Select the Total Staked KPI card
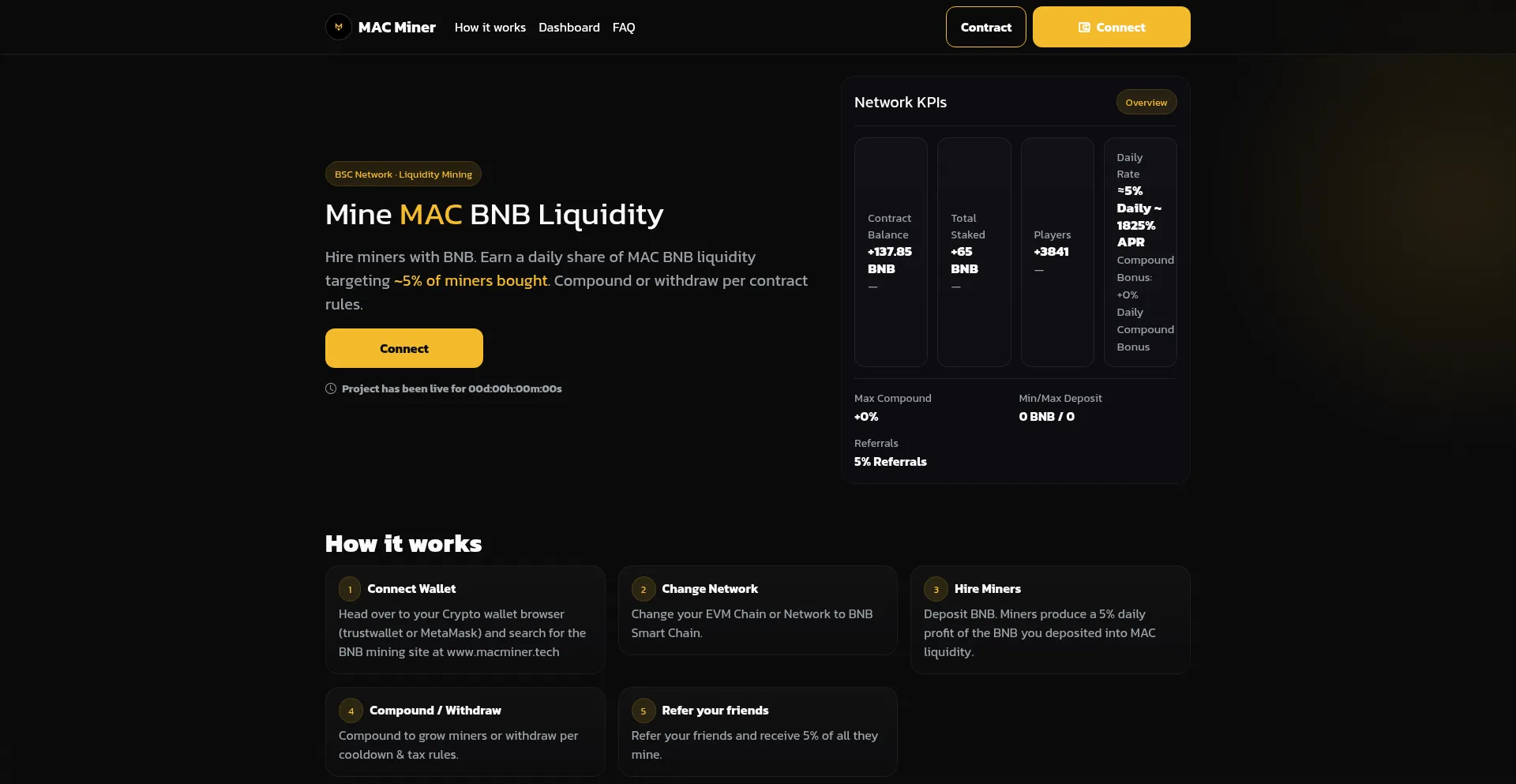 coord(974,252)
